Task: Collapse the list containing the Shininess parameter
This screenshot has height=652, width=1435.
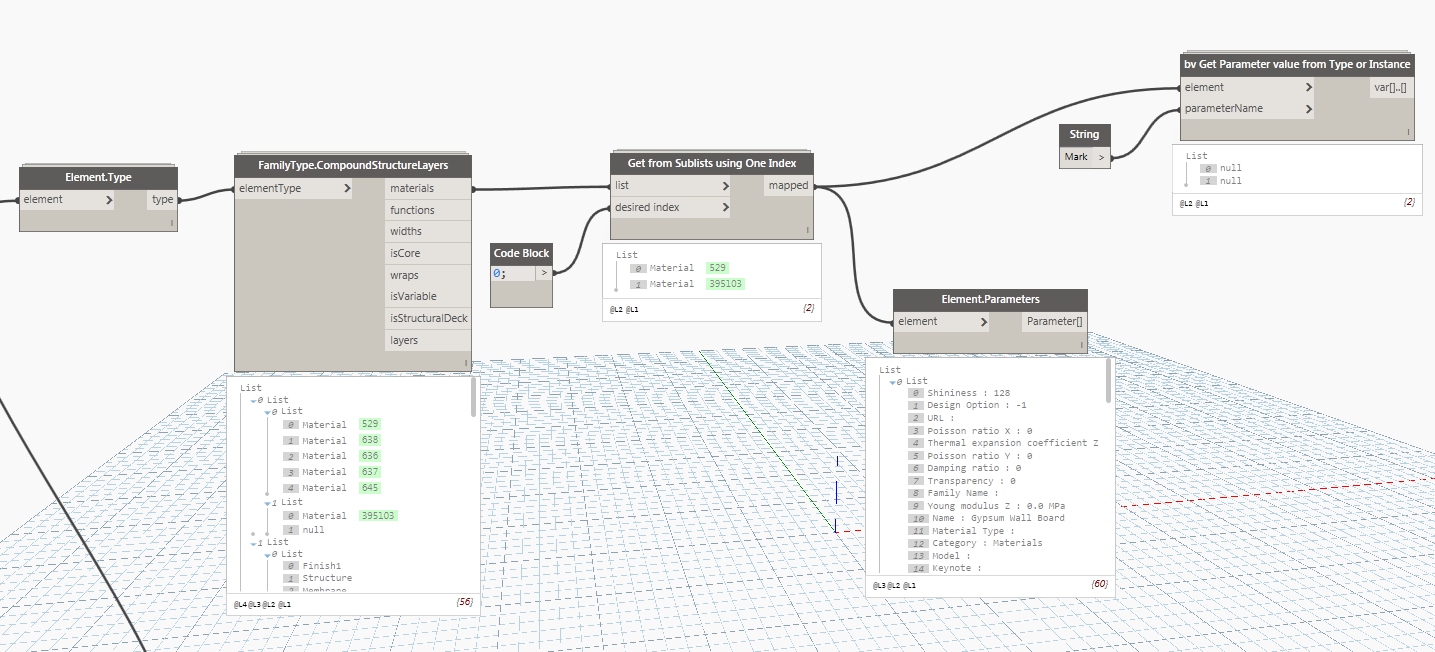Action: 893,381
